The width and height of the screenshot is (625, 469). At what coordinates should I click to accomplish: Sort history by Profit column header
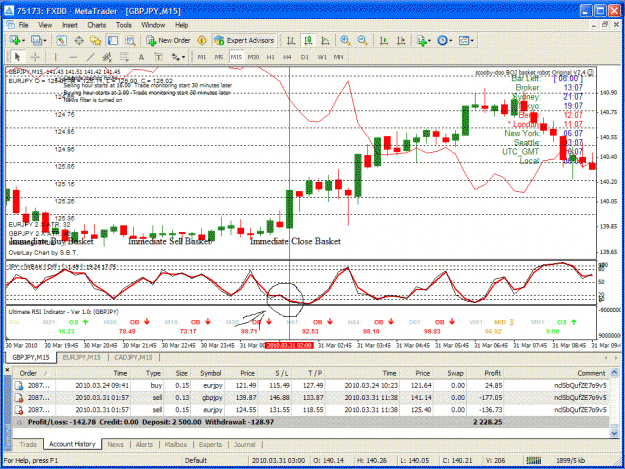pyautogui.click(x=493, y=373)
